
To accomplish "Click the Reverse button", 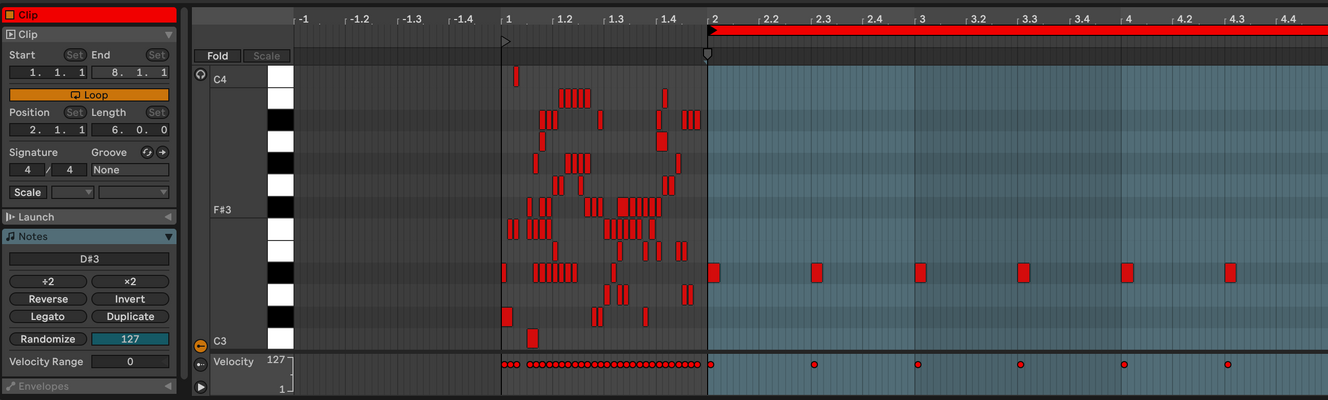I will 48,299.
